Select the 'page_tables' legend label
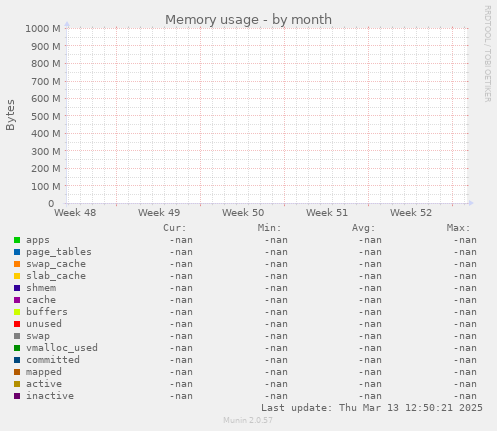497x431 pixels. coord(59,252)
